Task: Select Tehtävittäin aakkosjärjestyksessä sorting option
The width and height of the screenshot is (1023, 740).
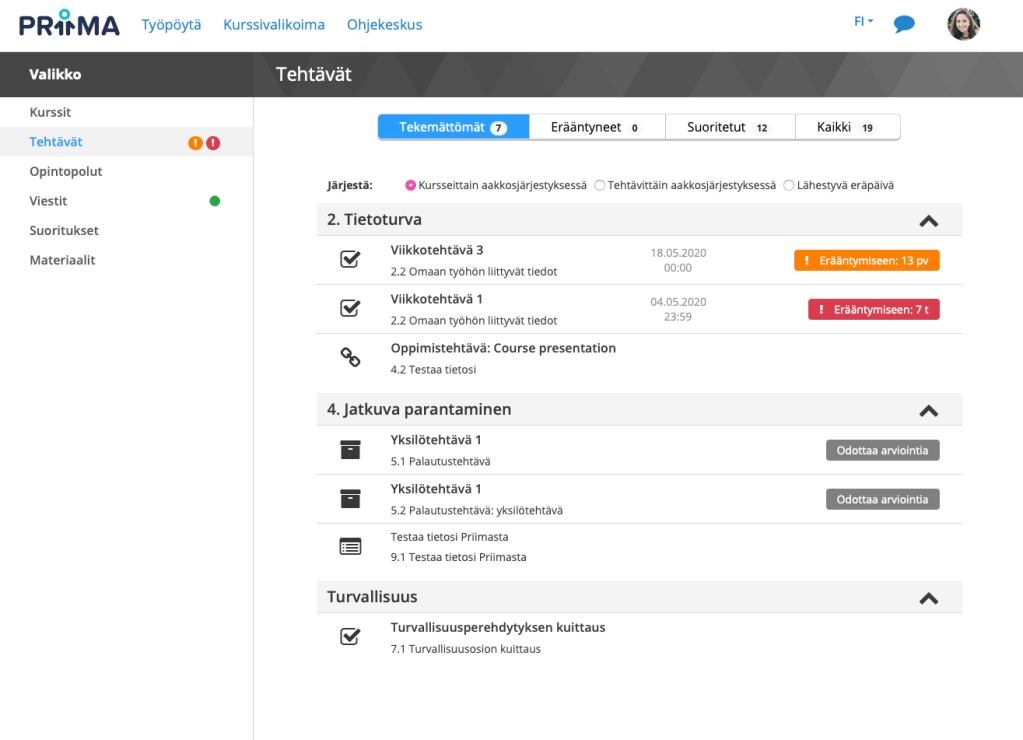Action: [x=600, y=185]
